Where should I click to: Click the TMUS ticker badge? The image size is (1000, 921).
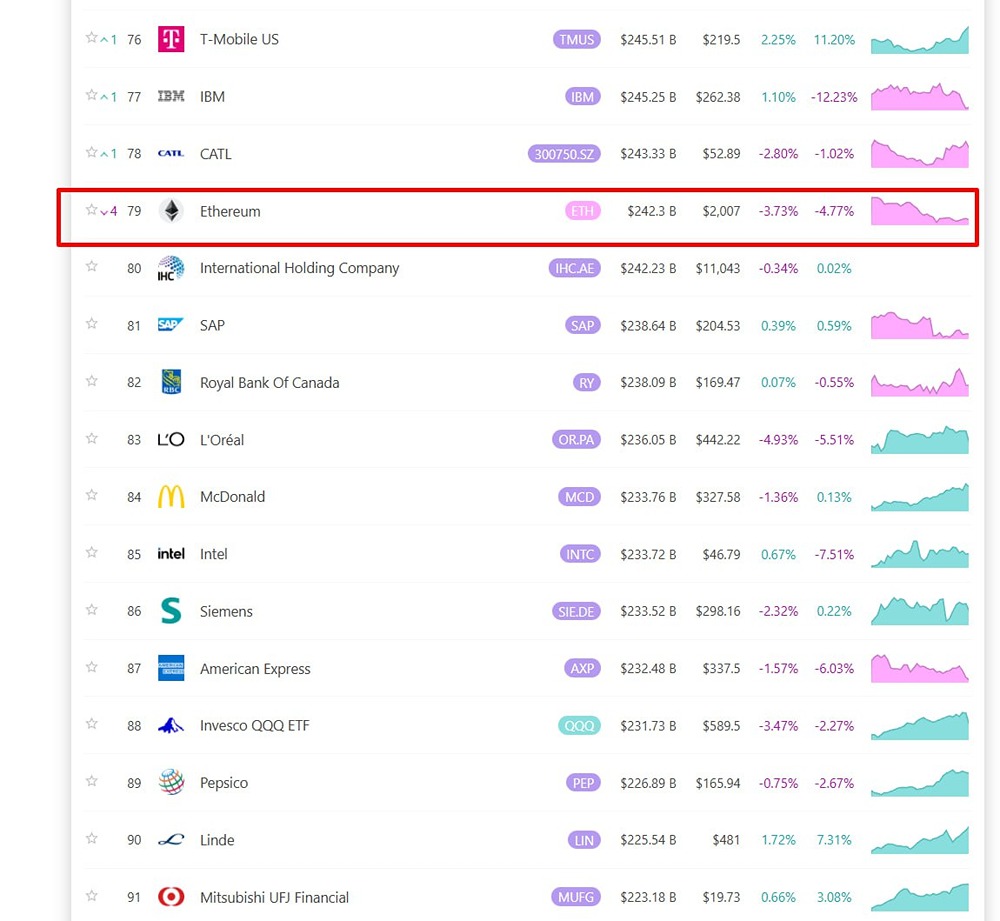click(576, 40)
